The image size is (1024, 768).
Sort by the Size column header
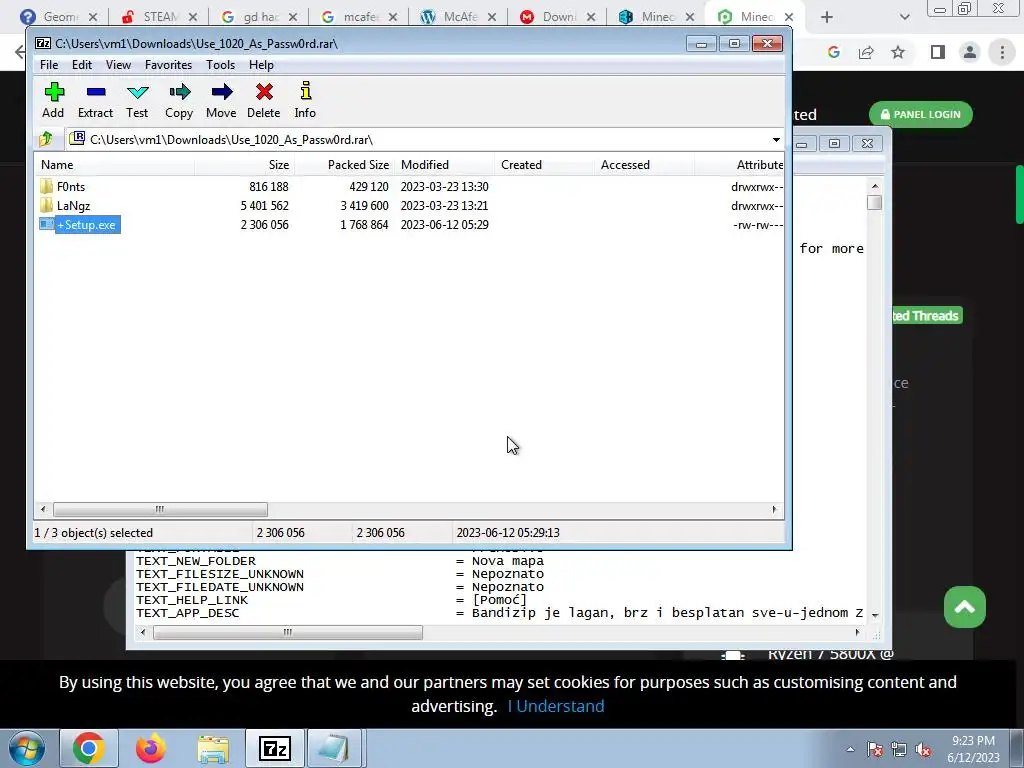[244, 165]
